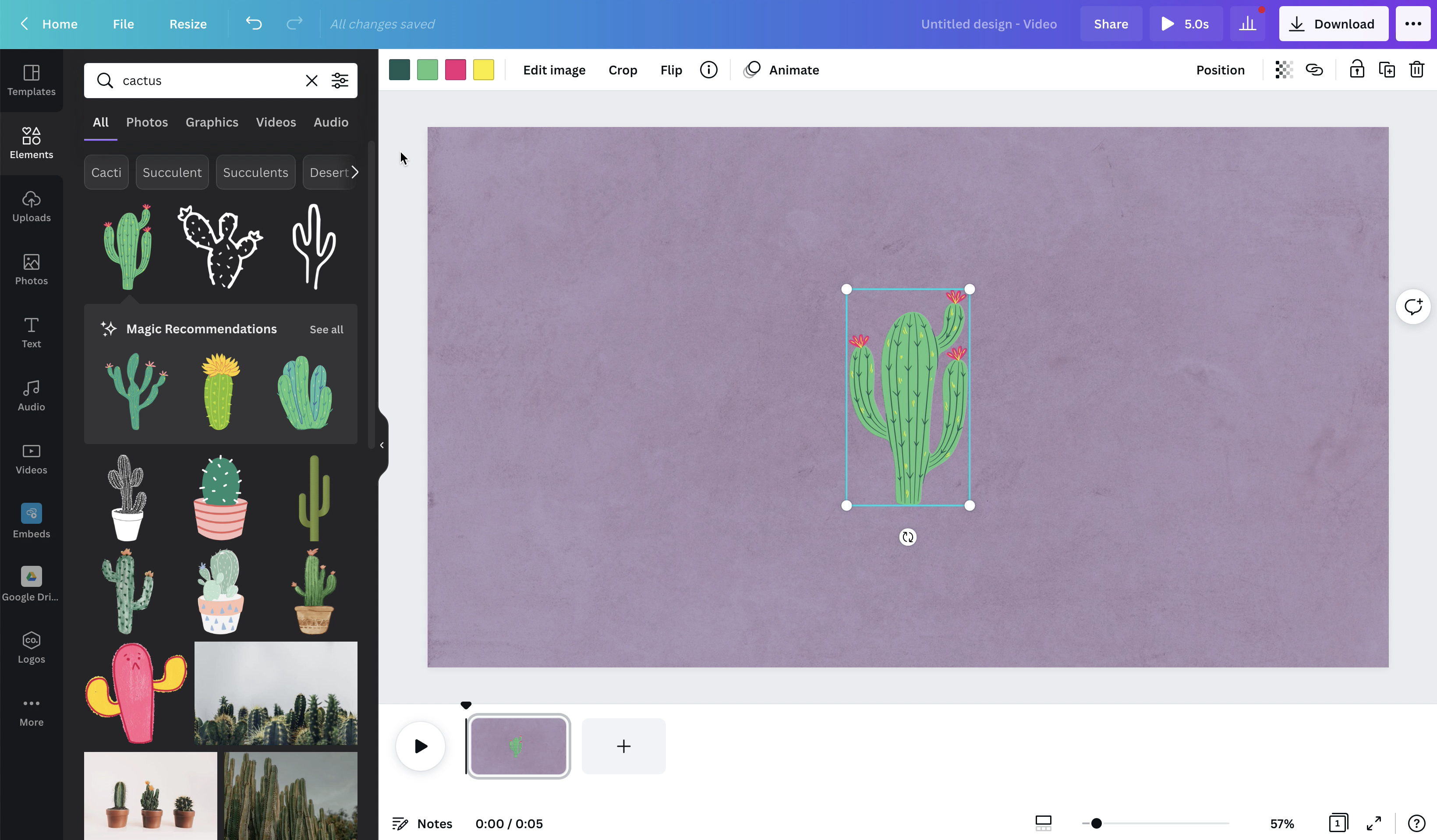Add a new page to timeline
Screen dimensions: 1437x840
tap(623, 746)
